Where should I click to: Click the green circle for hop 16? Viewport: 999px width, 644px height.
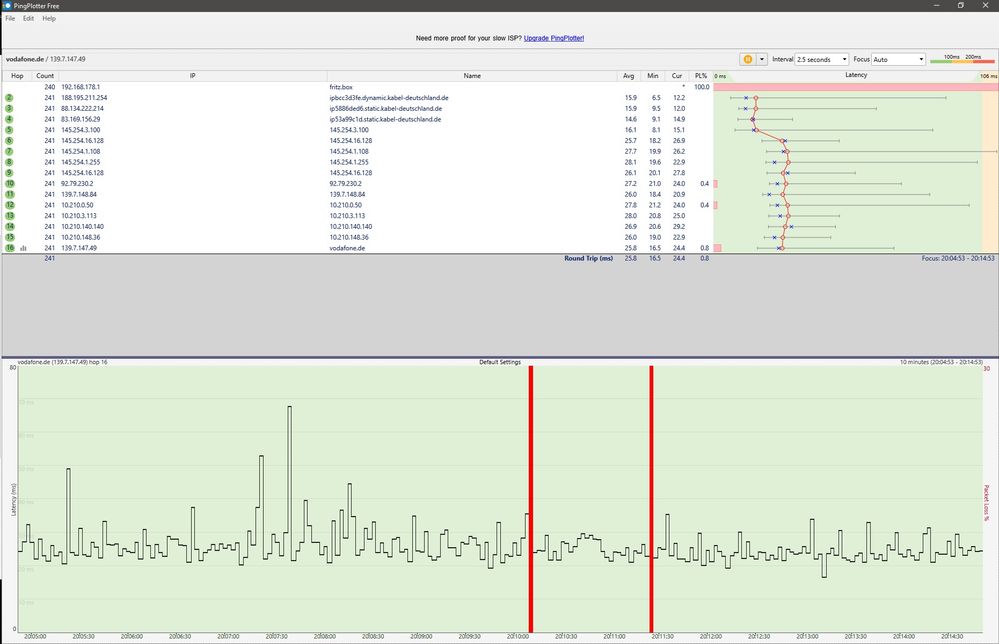8,247
